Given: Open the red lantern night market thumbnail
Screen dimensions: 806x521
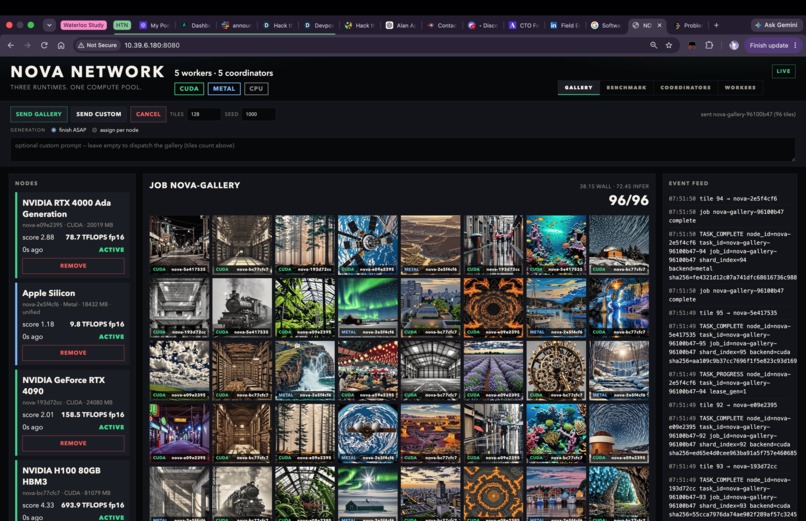Looking at the screenshot, I should click(x=368, y=370).
